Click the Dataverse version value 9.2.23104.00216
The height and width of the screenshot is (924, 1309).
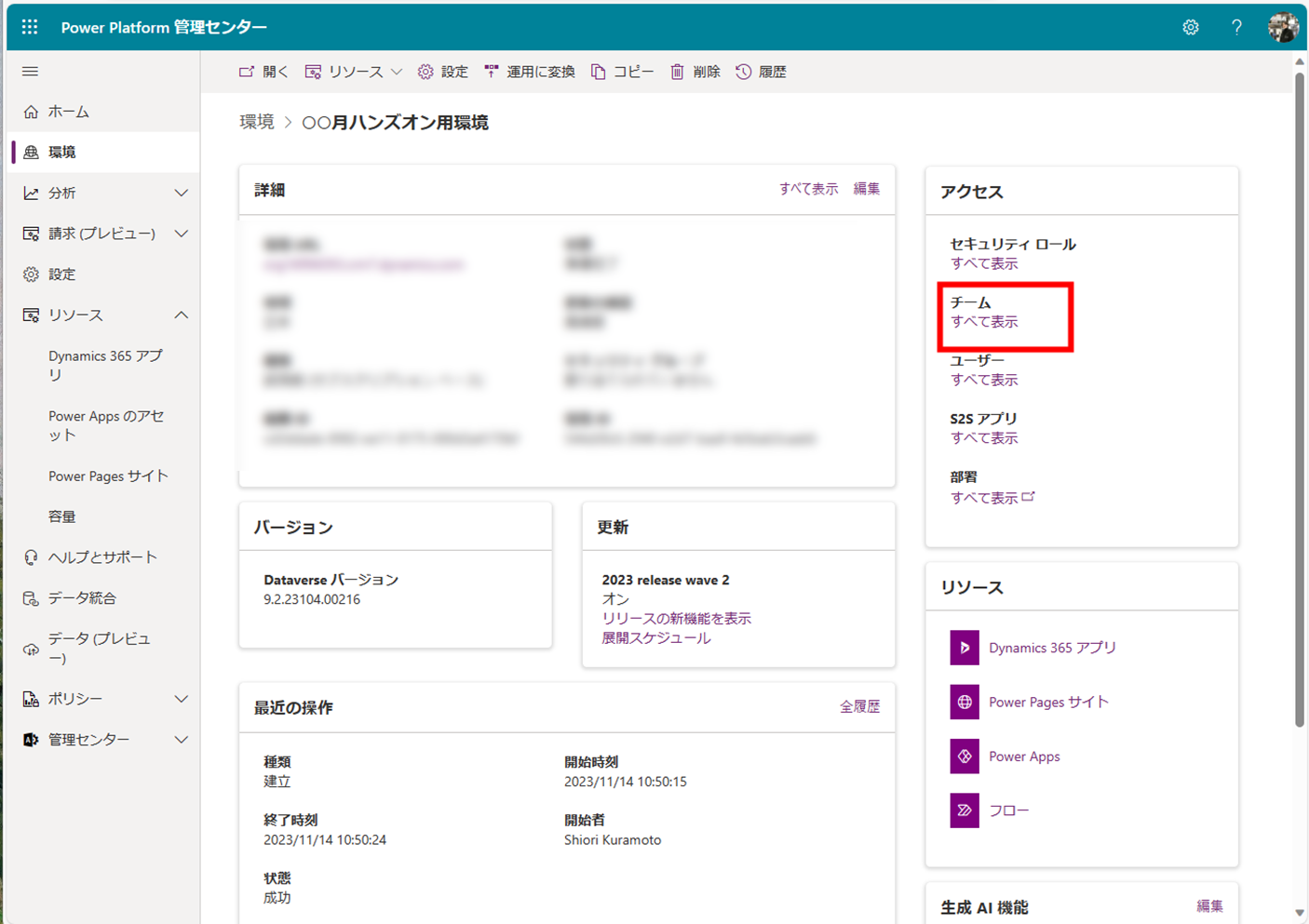[x=312, y=599]
